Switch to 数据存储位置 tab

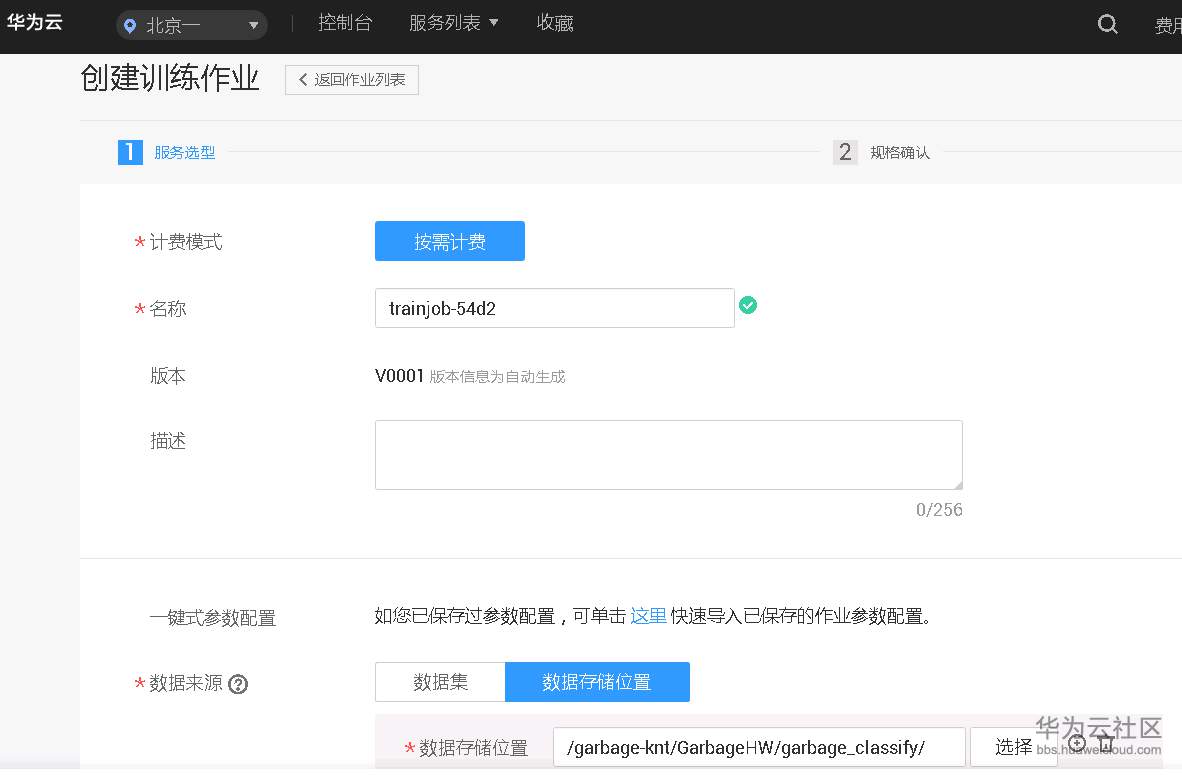pyautogui.click(x=597, y=682)
